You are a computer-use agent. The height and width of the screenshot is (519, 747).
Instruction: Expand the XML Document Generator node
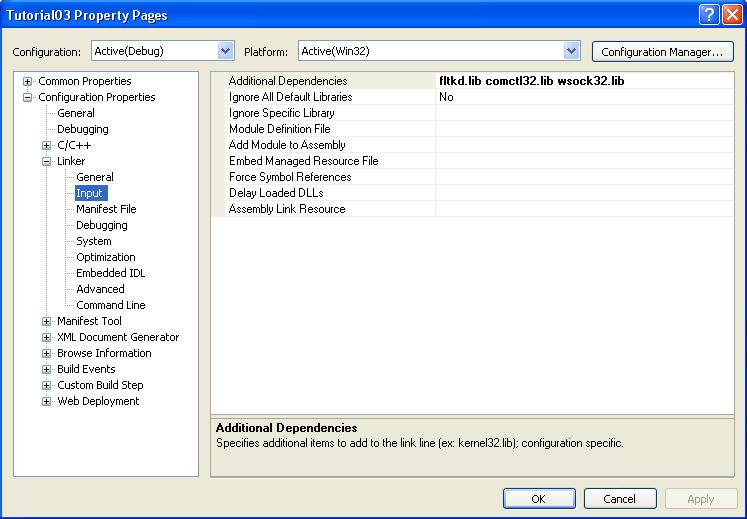46,337
